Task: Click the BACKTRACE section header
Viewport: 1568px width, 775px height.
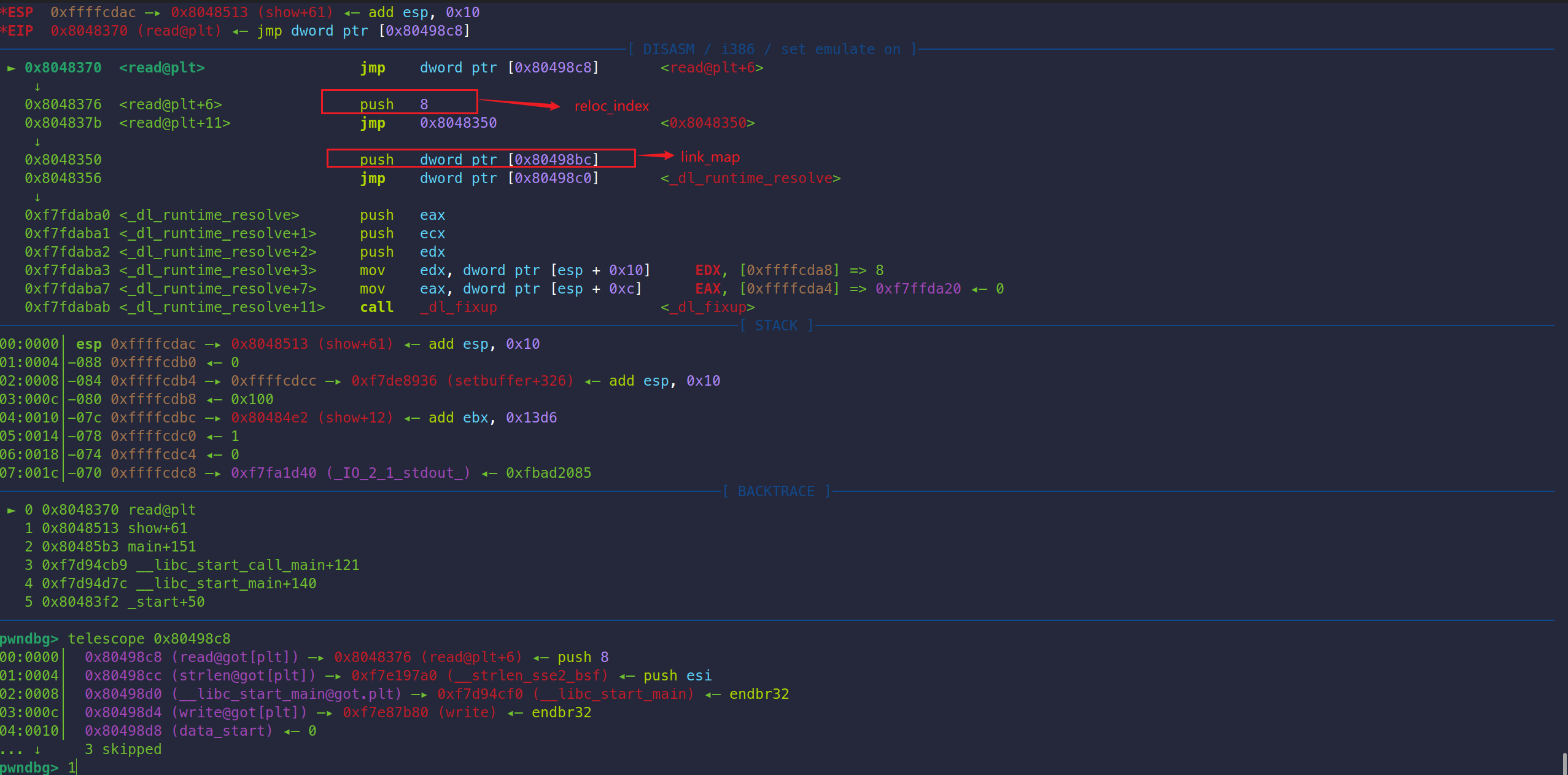Action: tap(776, 492)
